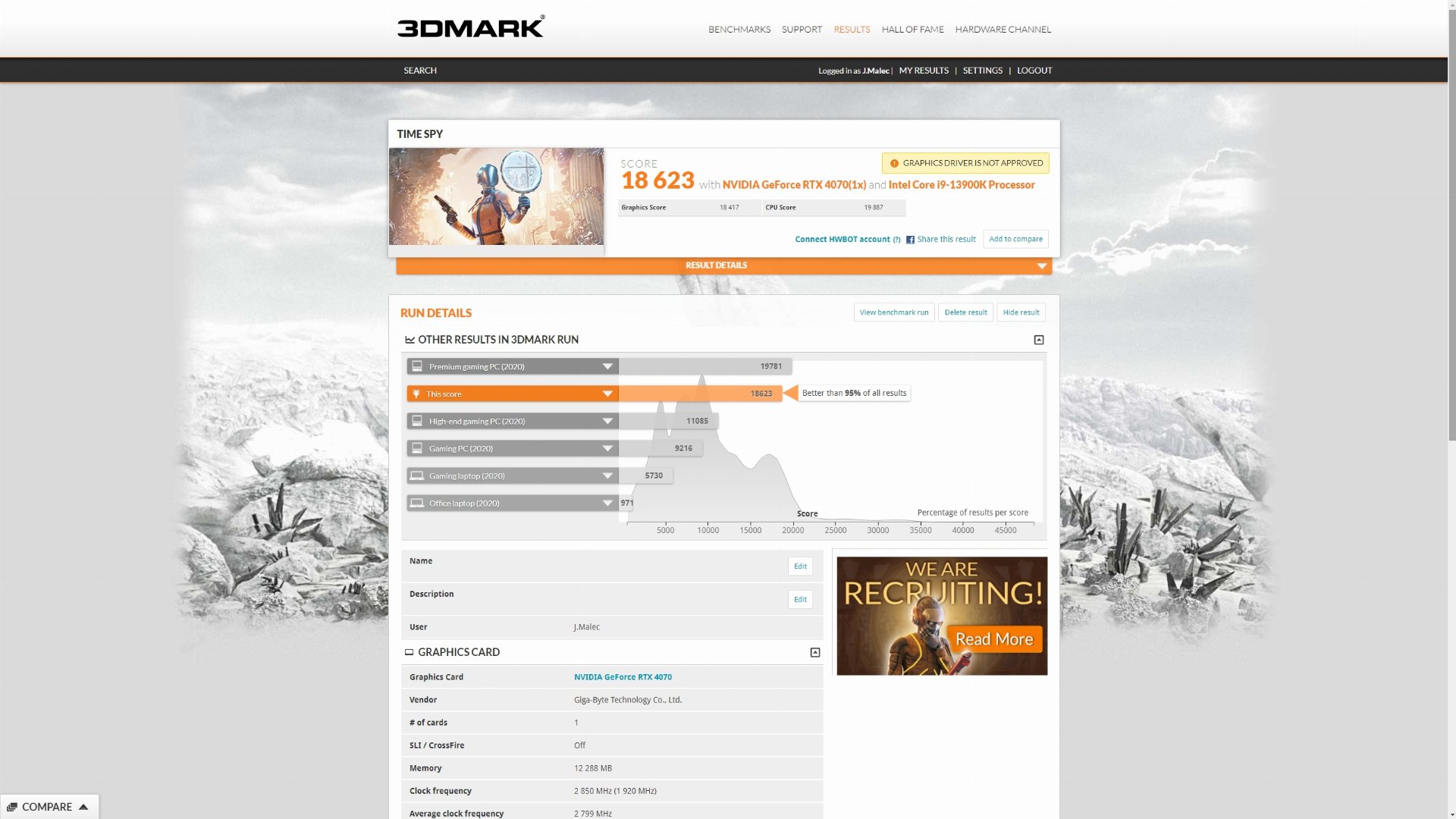This screenshot has height=819, width=1456.
Task: Click the CPU Score value 19 887
Action: (873, 207)
